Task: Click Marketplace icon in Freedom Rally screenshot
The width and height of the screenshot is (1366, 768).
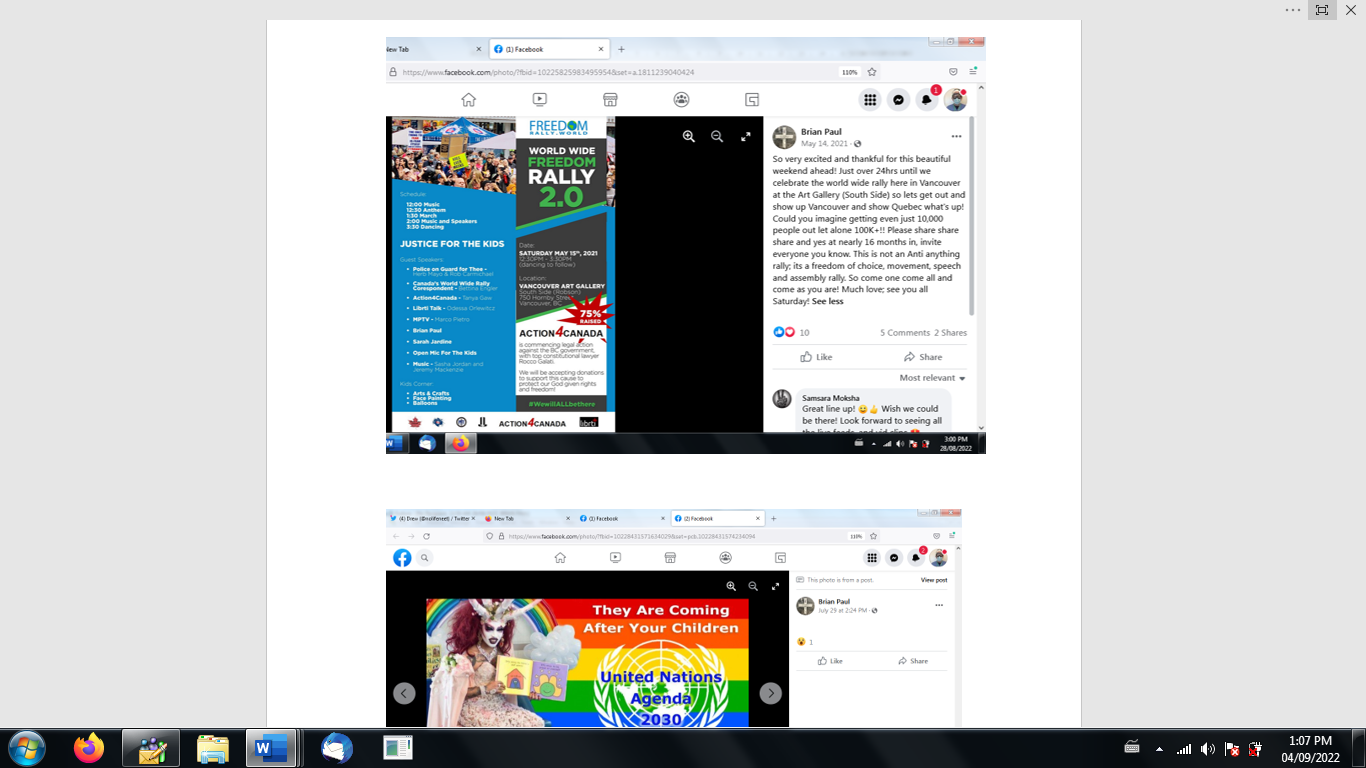Action: [610, 100]
